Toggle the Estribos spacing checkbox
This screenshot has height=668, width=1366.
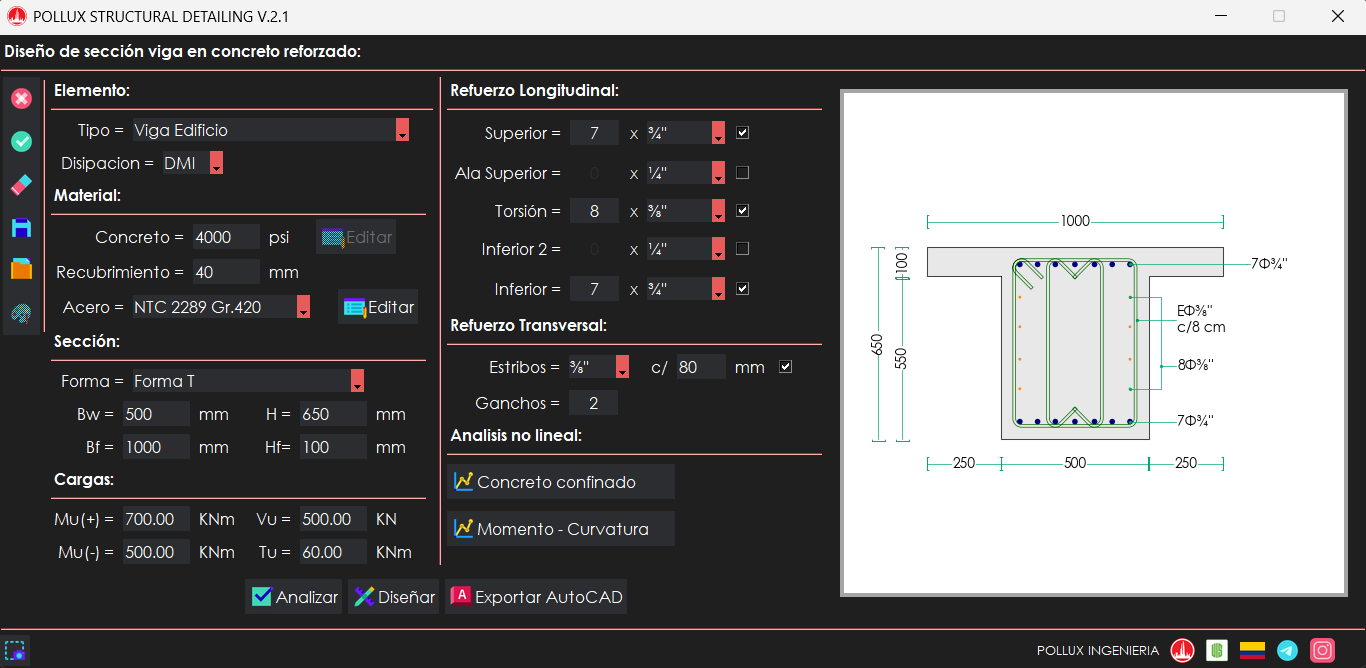pos(785,367)
